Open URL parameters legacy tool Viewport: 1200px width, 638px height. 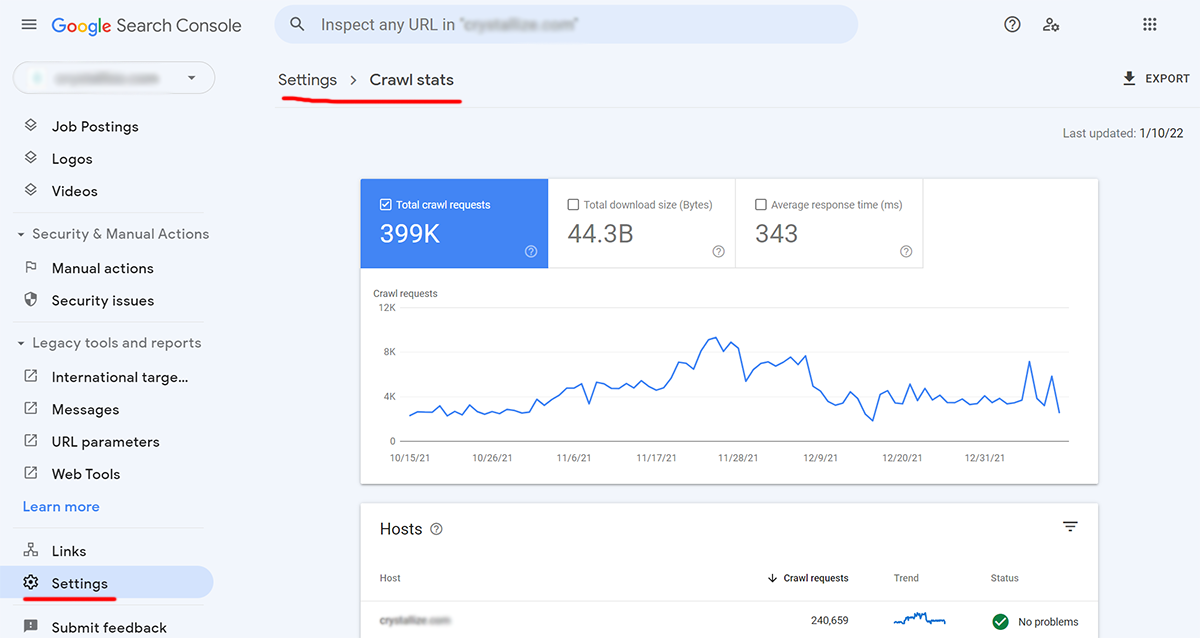(106, 441)
